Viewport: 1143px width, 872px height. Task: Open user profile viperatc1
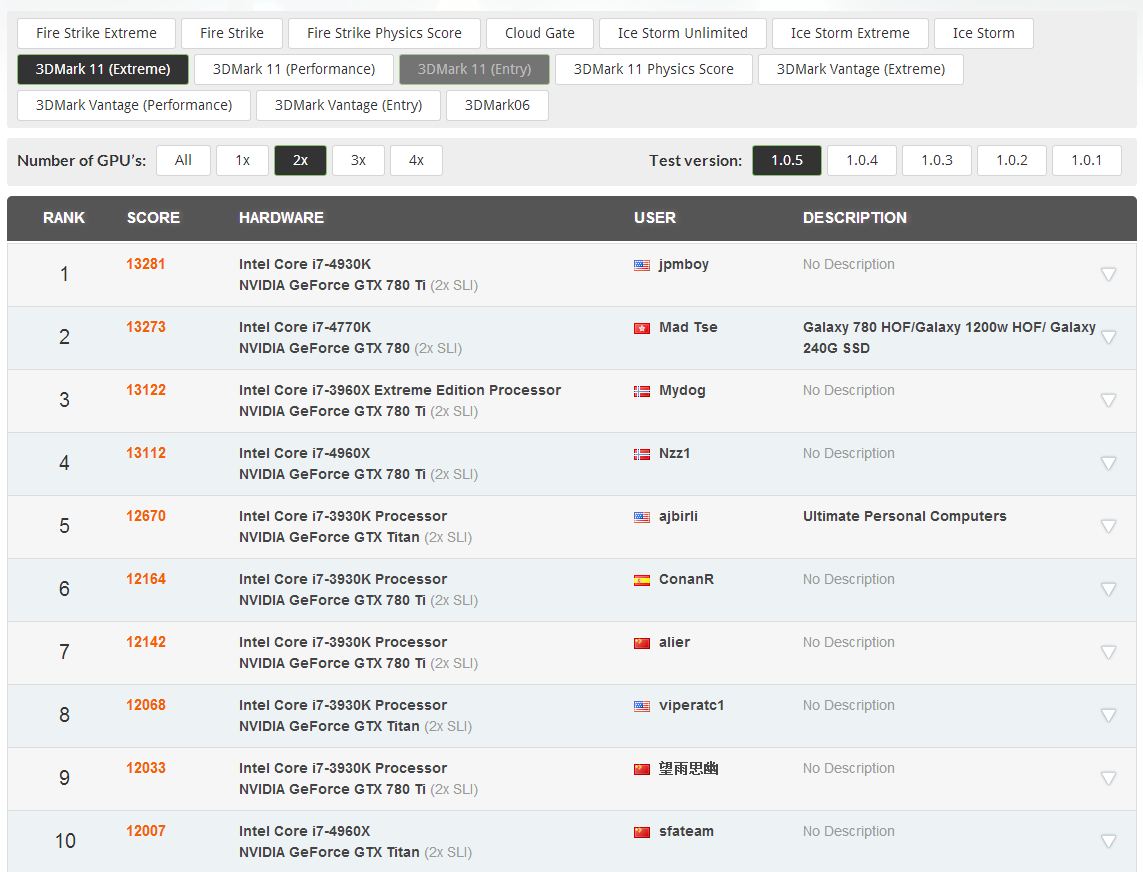tap(692, 706)
